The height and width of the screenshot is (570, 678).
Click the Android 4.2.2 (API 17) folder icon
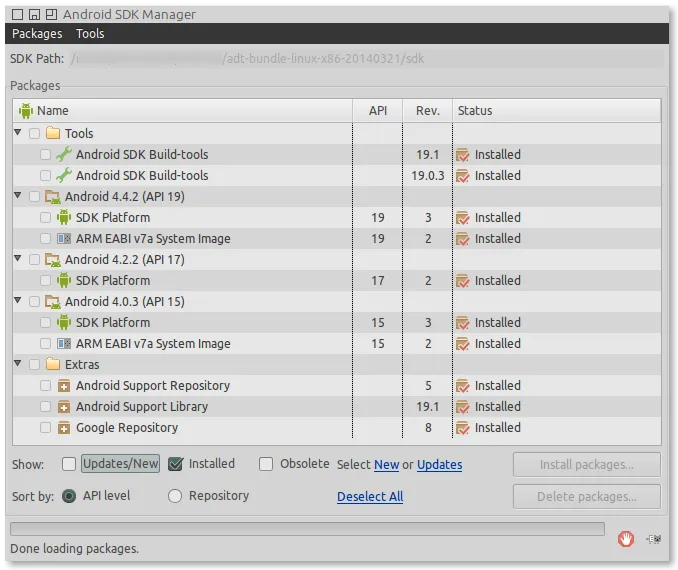[x=53, y=260]
